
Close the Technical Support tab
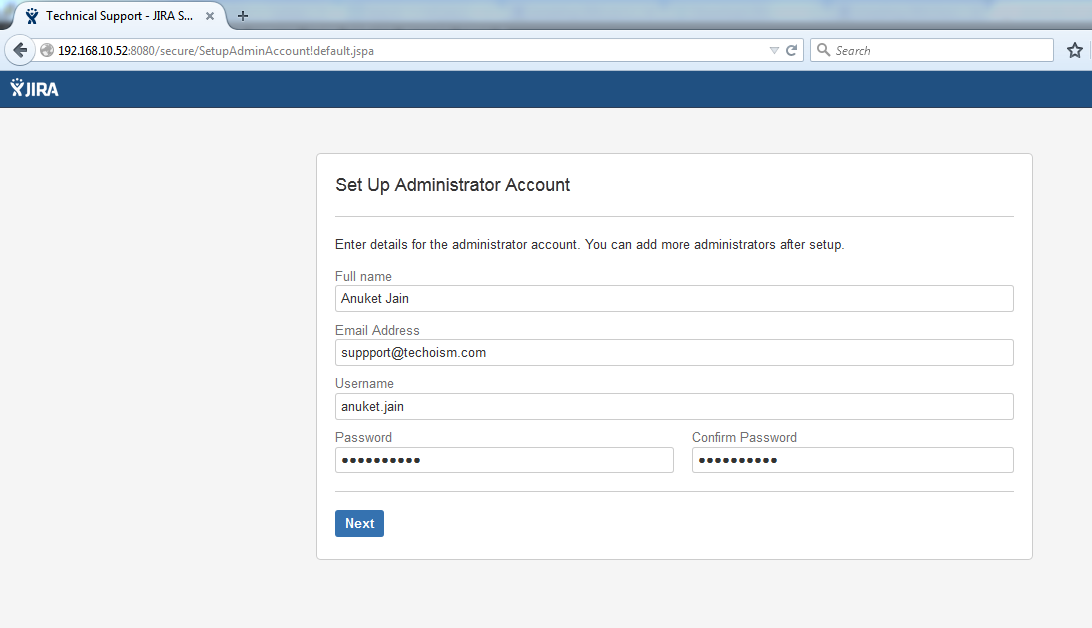[210, 16]
